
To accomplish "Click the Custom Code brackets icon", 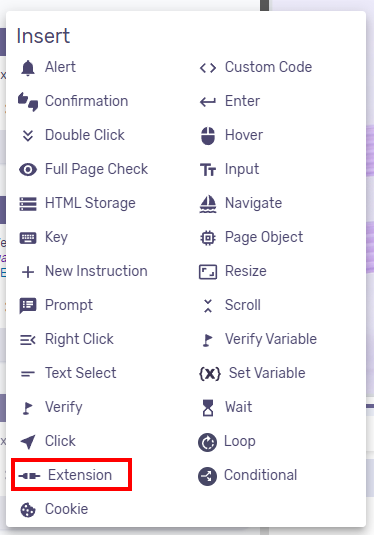I will click(x=208, y=68).
